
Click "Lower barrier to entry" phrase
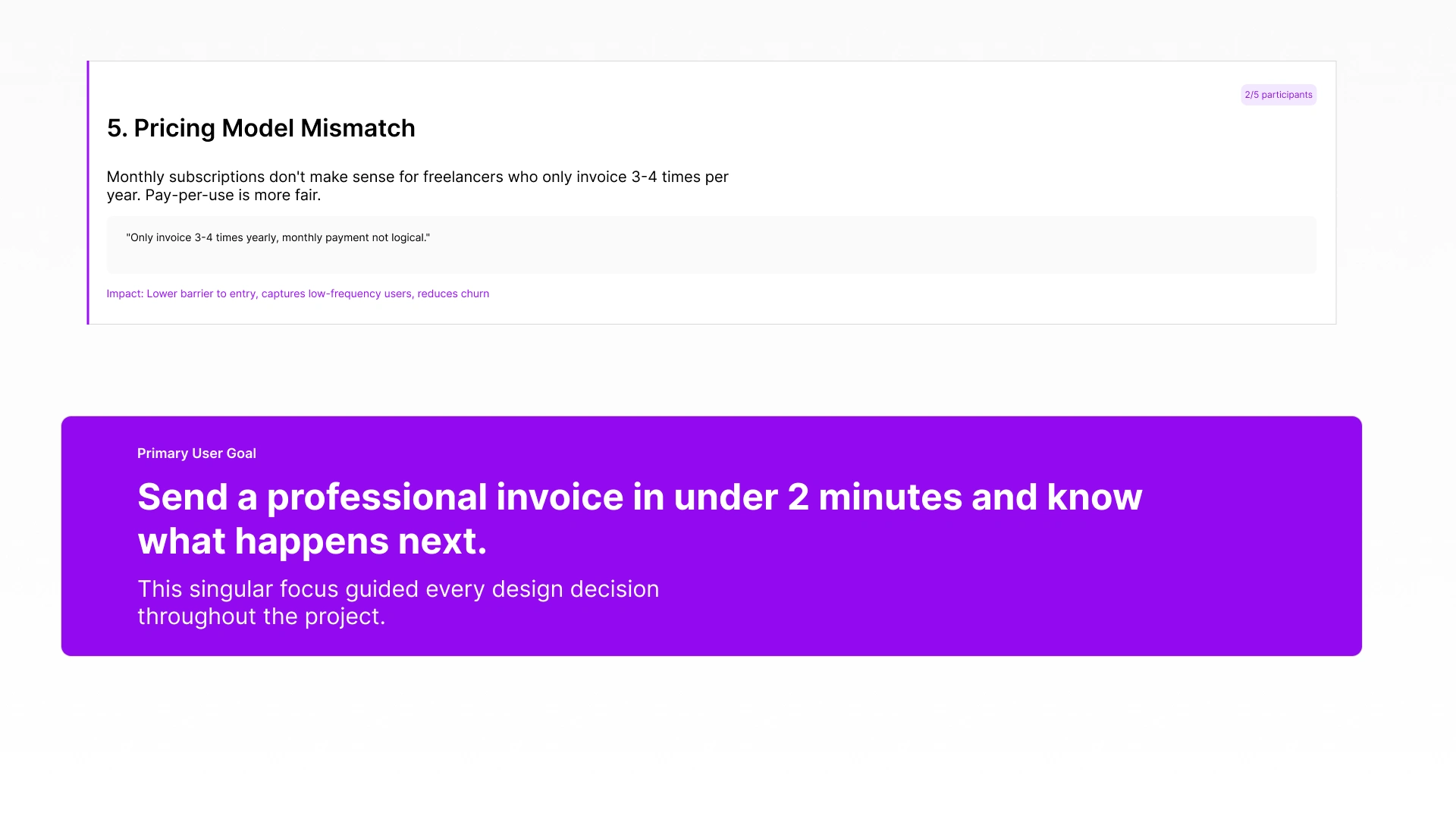[201, 293]
